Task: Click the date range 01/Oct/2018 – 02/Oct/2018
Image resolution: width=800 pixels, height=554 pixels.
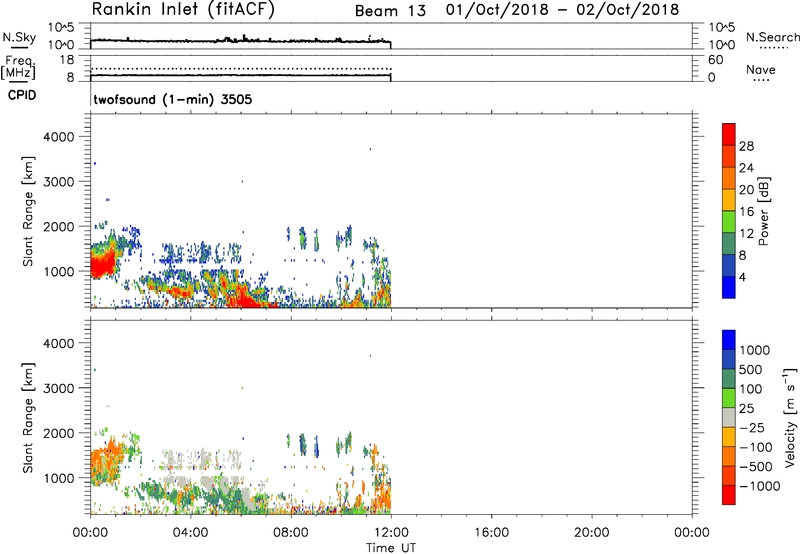Action: tap(562, 9)
